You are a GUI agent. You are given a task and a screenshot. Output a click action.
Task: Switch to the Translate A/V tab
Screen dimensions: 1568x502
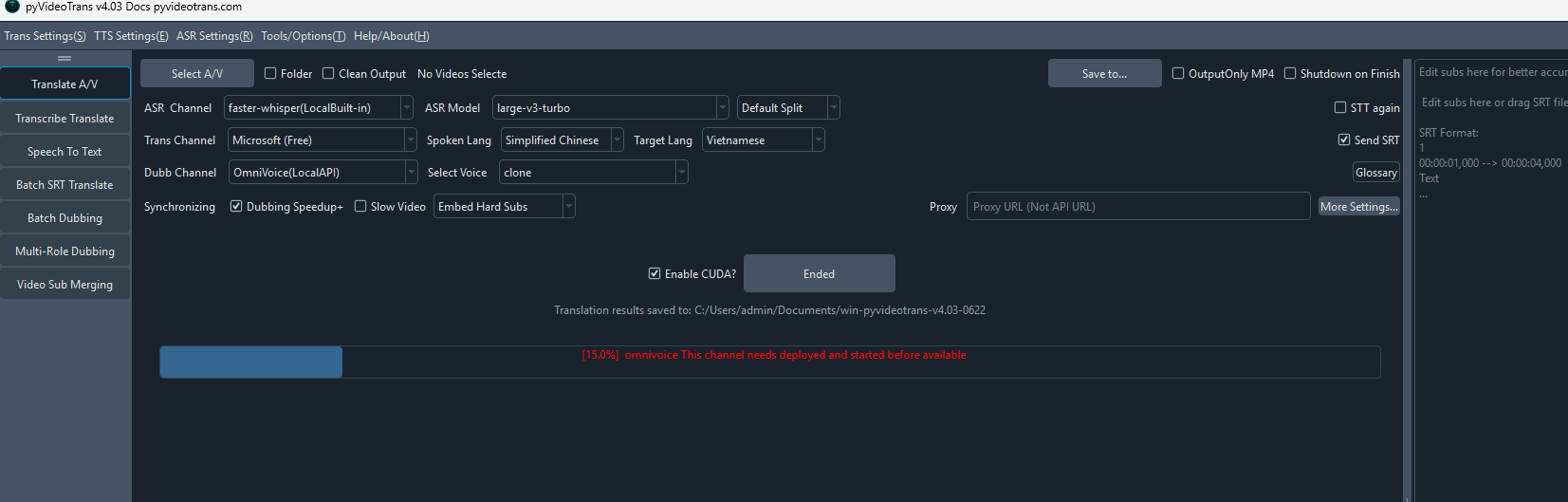tap(65, 84)
